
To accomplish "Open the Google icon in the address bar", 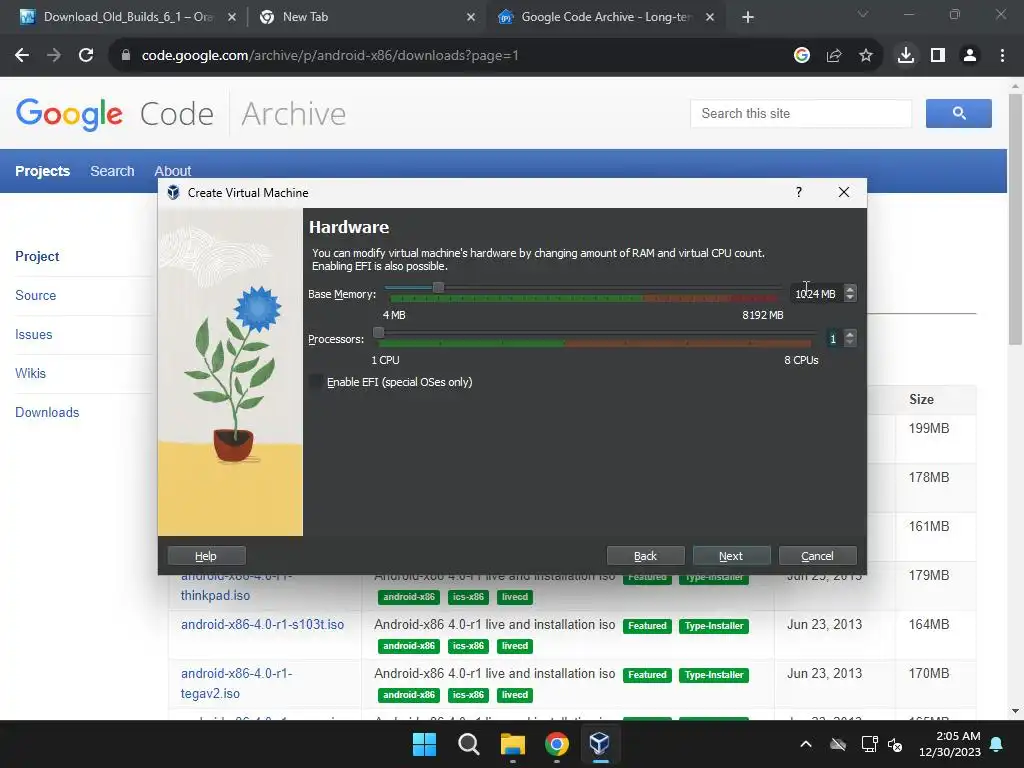I will coord(802,56).
